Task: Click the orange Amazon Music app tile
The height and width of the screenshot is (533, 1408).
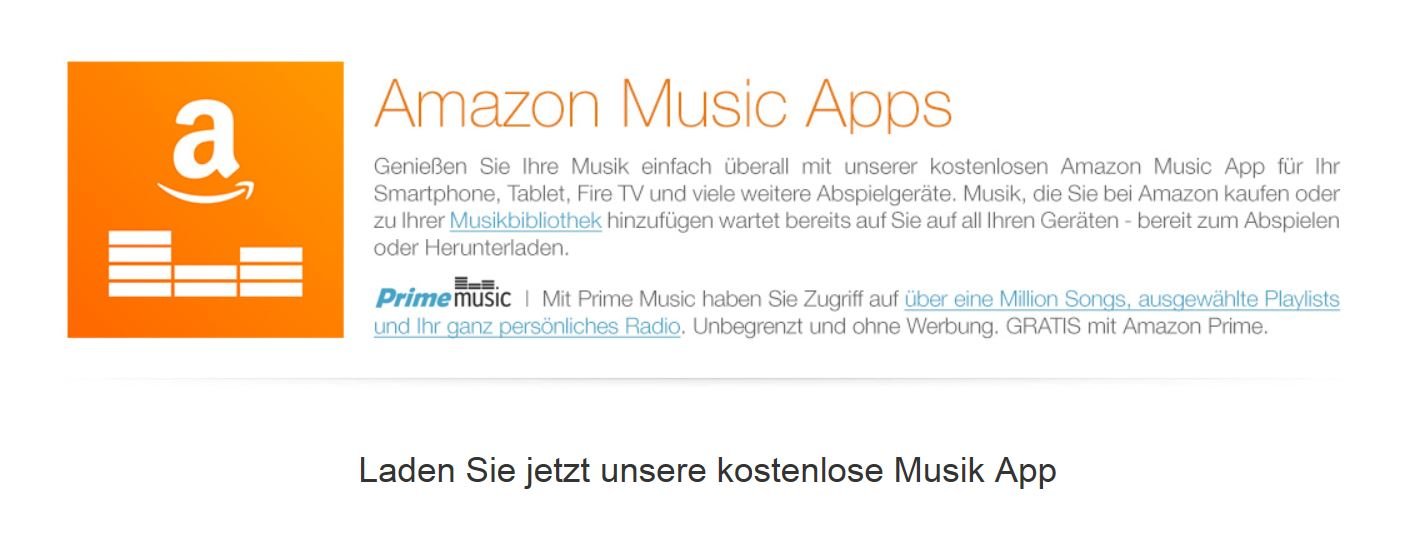Action: coord(205,199)
